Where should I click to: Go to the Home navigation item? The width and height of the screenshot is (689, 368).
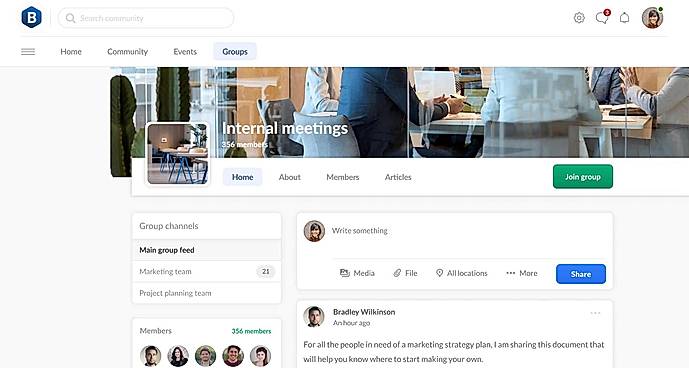click(x=71, y=51)
